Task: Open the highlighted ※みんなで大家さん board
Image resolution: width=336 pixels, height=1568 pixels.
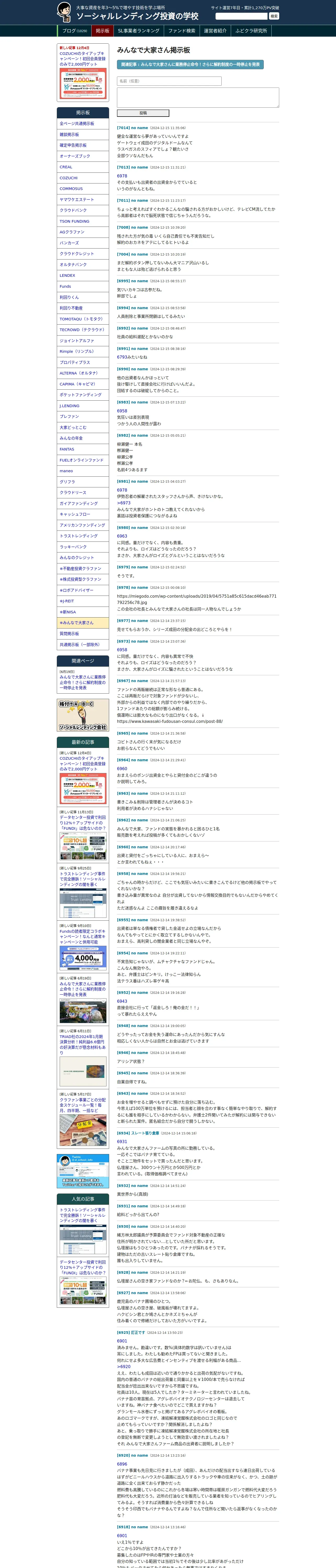Action: coord(83,623)
